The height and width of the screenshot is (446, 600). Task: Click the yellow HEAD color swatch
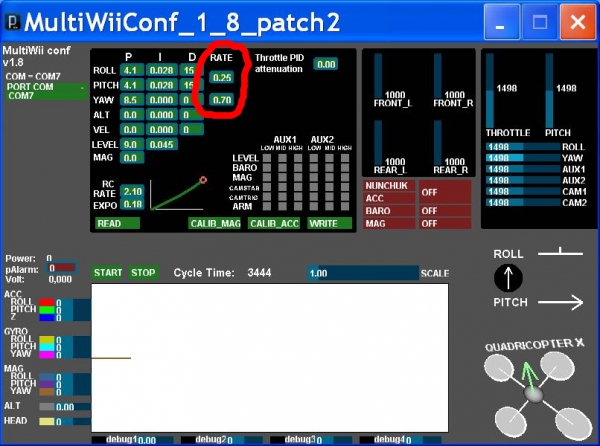pyautogui.click(x=47, y=422)
